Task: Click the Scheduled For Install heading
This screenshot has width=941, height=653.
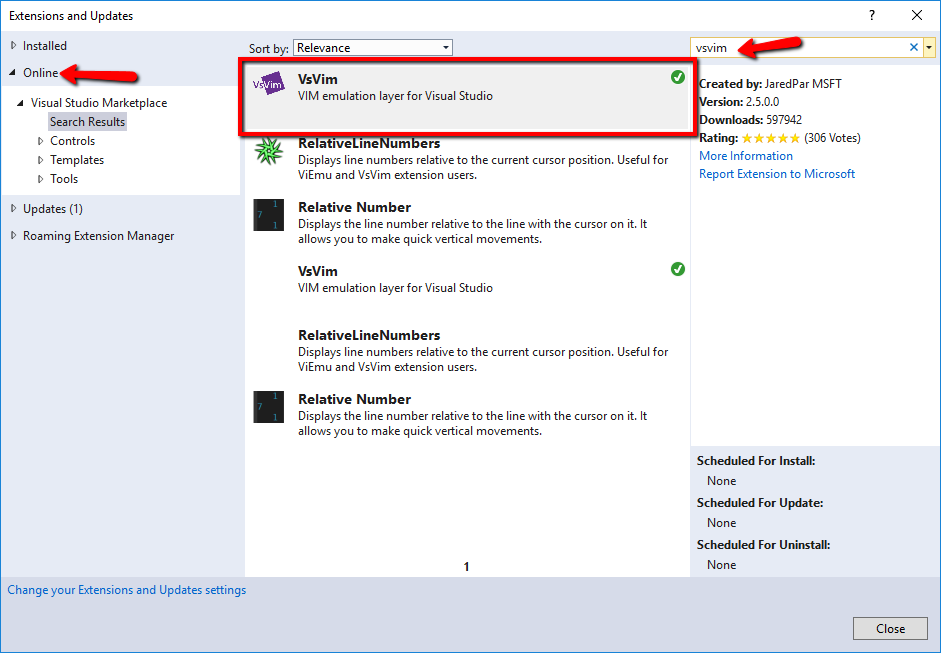Action: (x=756, y=461)
